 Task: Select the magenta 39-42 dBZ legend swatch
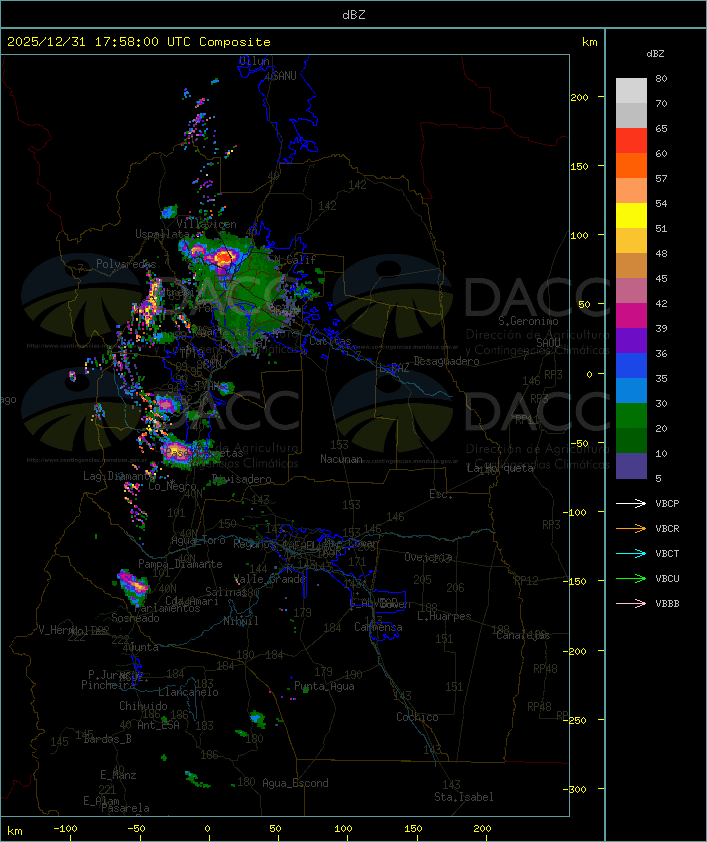pyautogui.click(x=631, y=316)
